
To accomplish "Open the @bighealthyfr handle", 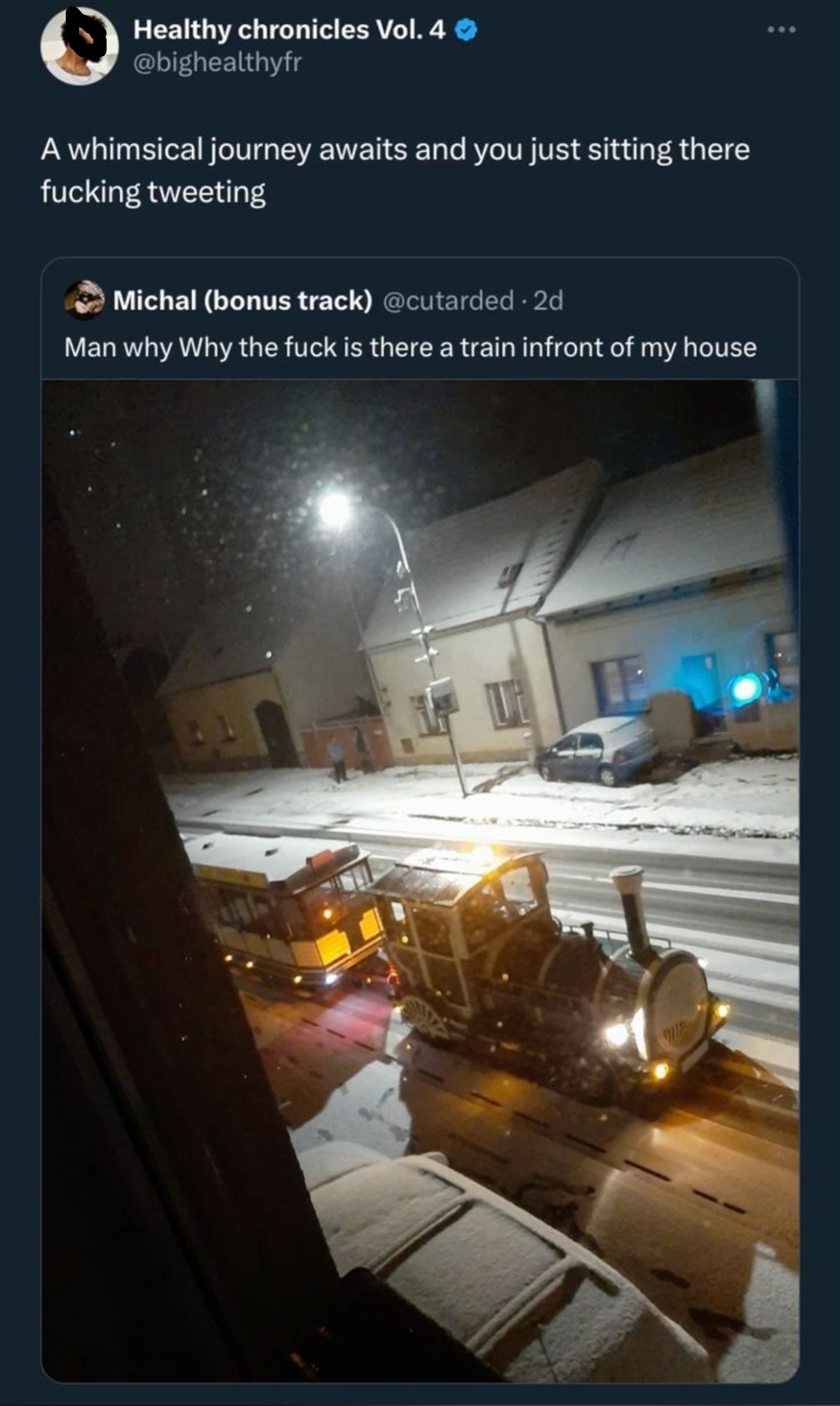I will coord(217,62).
